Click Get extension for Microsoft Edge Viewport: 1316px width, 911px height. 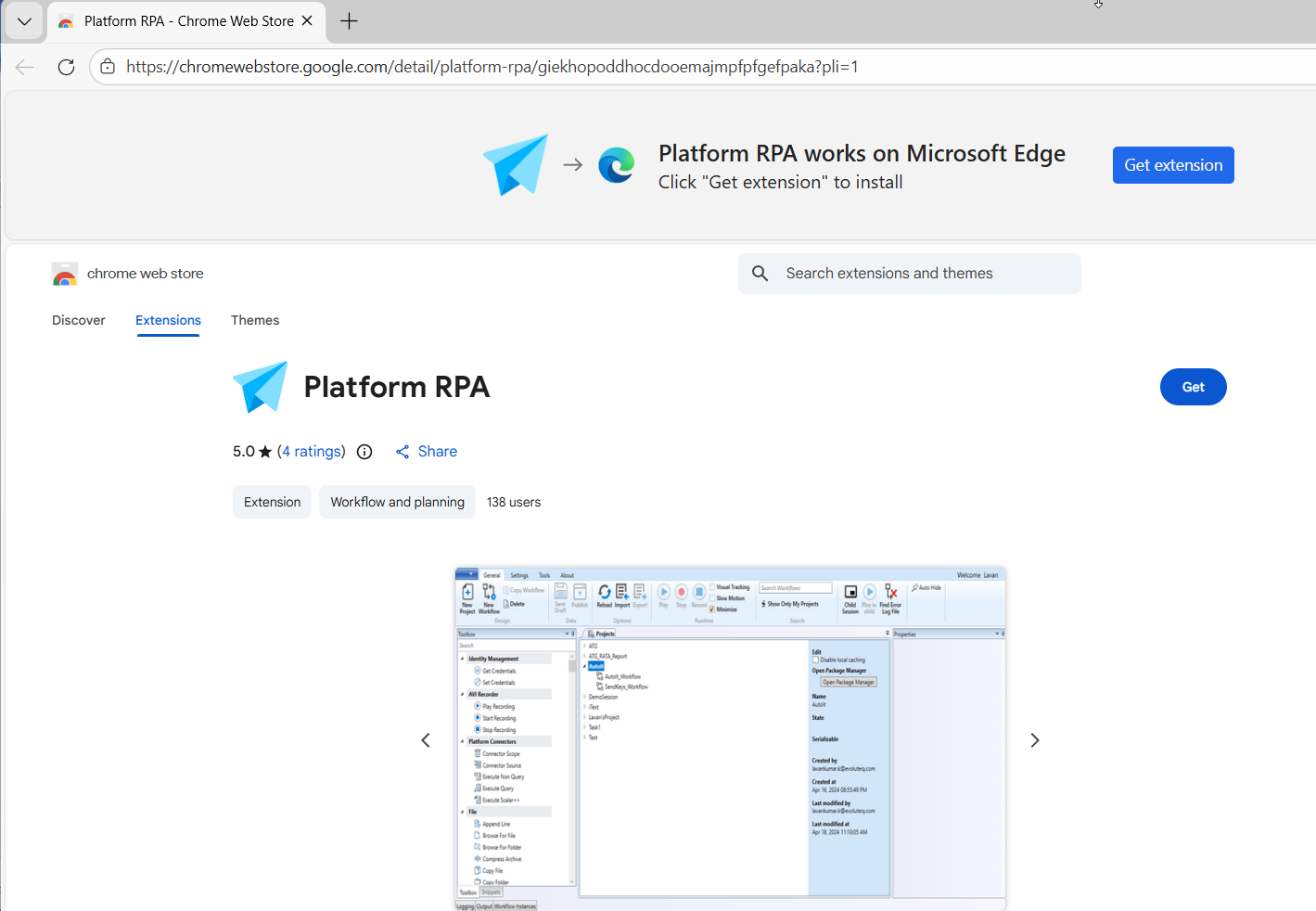(1173, 165)
